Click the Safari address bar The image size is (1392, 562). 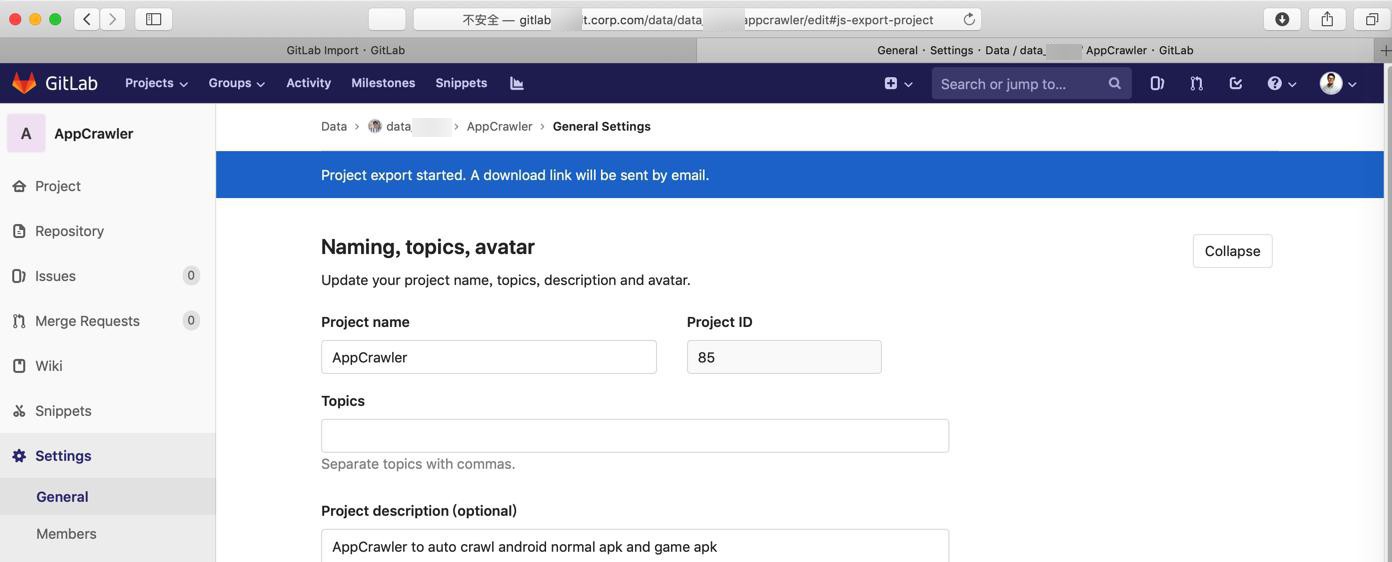click(x=697, y=19)
